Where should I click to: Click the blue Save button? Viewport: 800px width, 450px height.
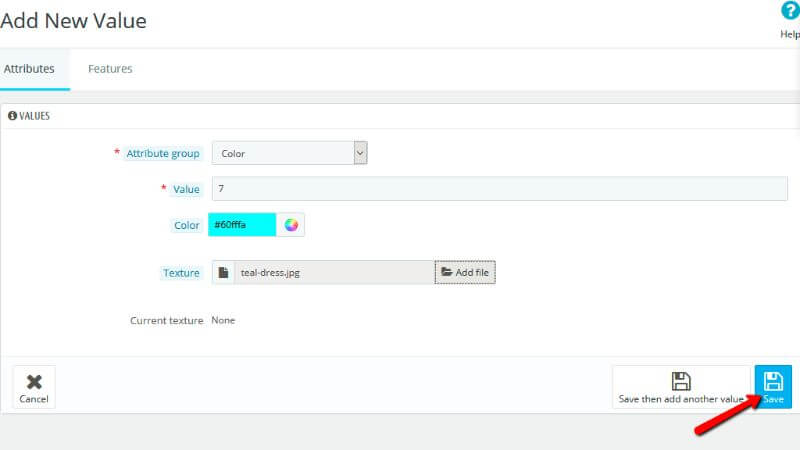tap(773, 387)
